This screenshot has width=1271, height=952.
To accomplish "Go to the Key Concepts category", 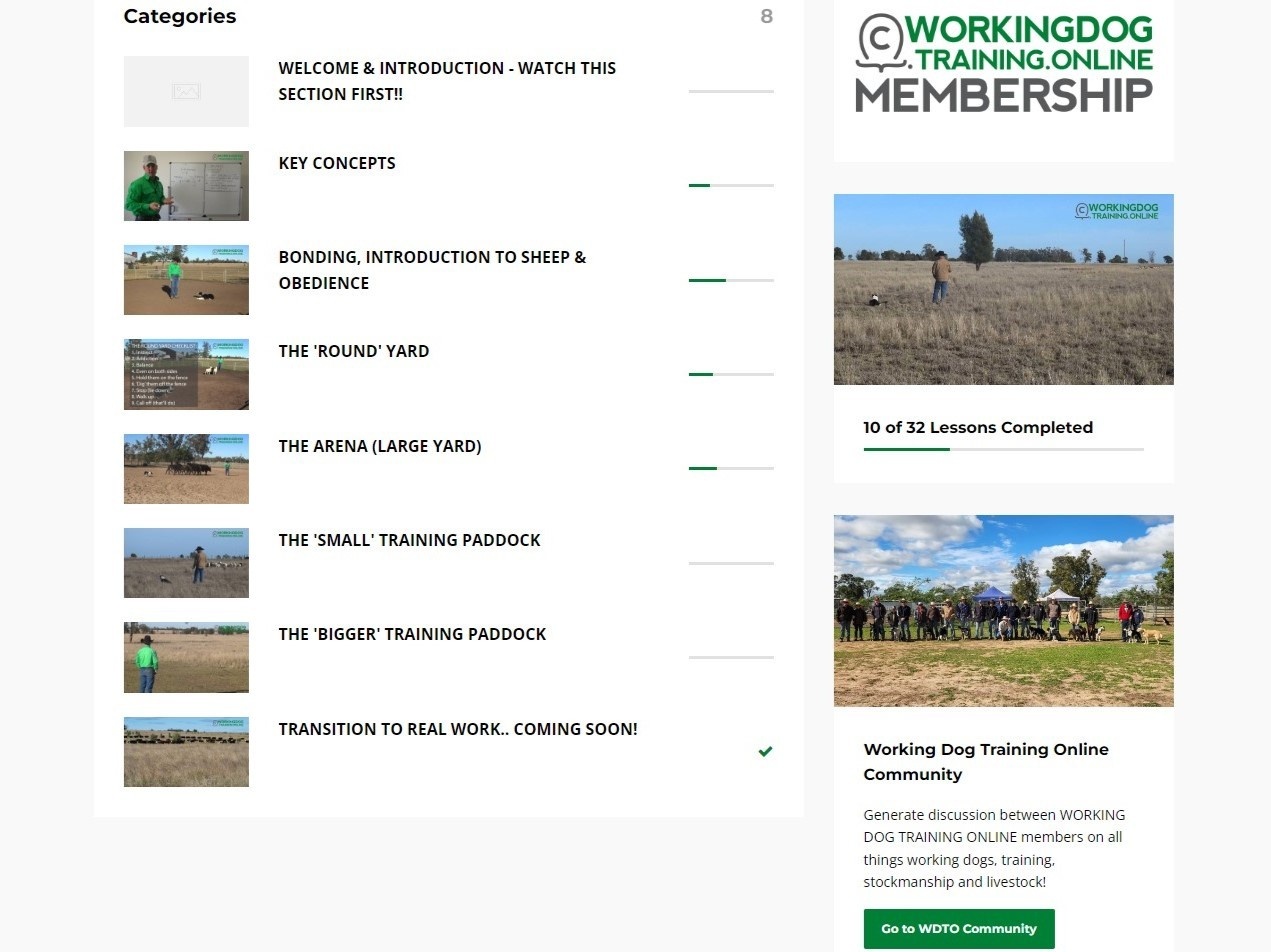I will (x=337, y=163).
